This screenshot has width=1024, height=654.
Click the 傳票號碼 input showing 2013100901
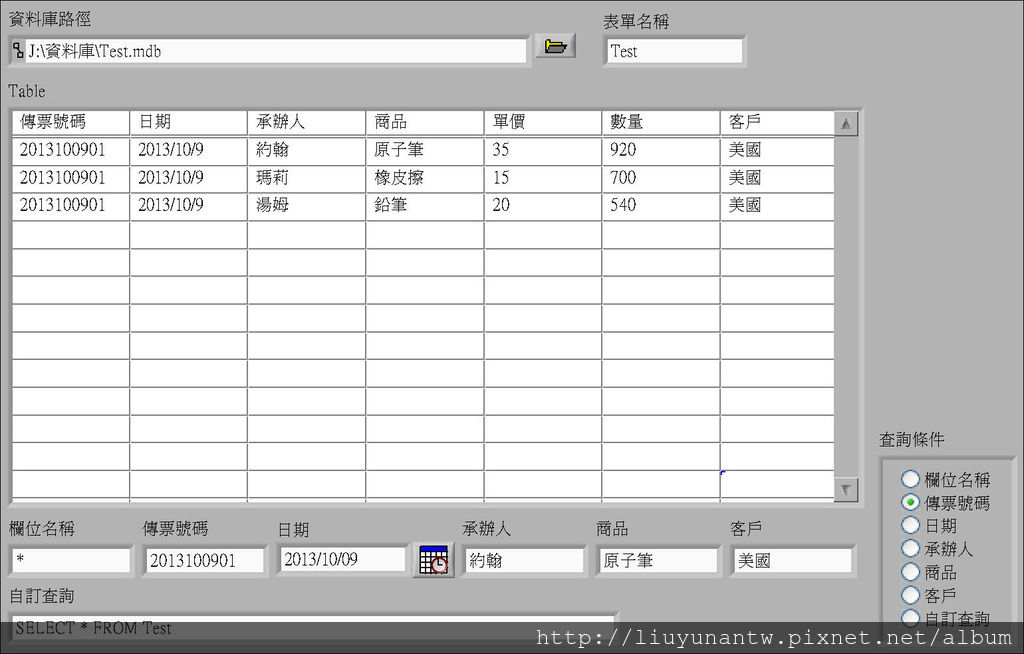point(204,561)
